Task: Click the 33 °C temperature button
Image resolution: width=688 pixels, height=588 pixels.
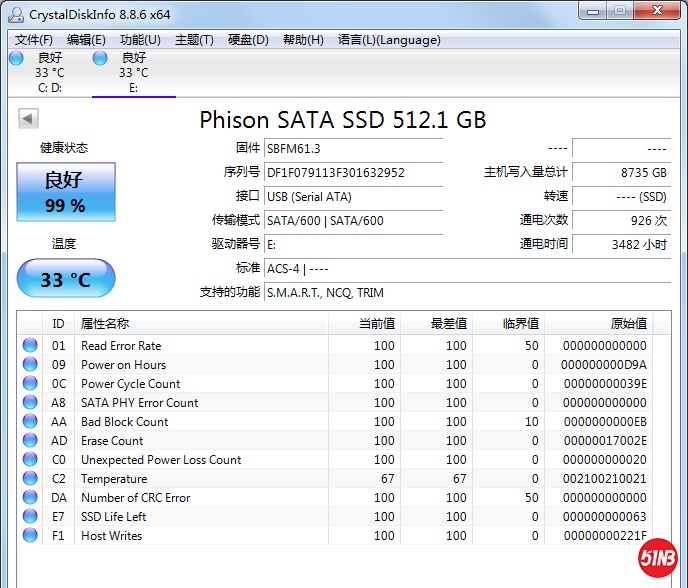Action: pos(66,279)
